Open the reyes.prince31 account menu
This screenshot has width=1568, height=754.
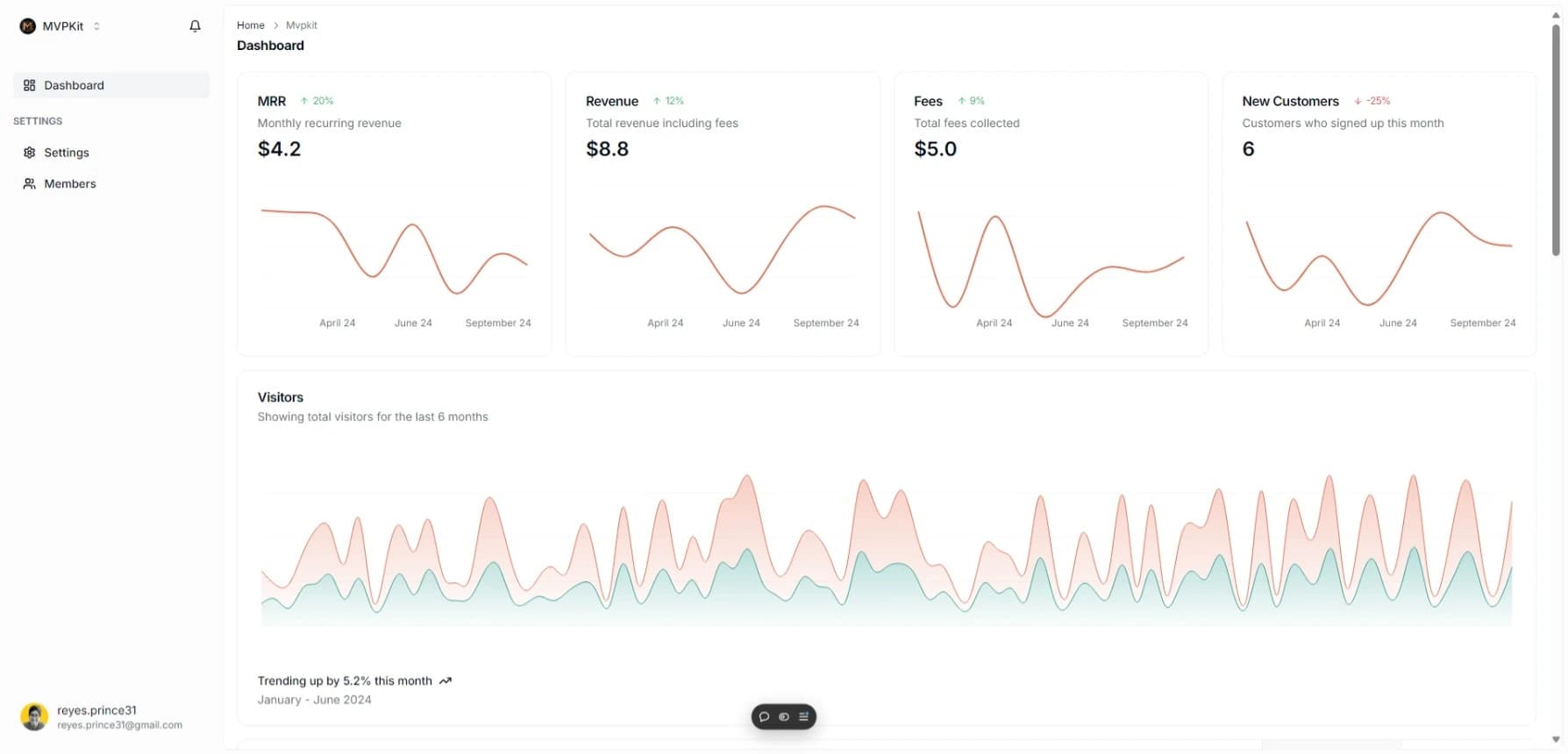point(119,717)
